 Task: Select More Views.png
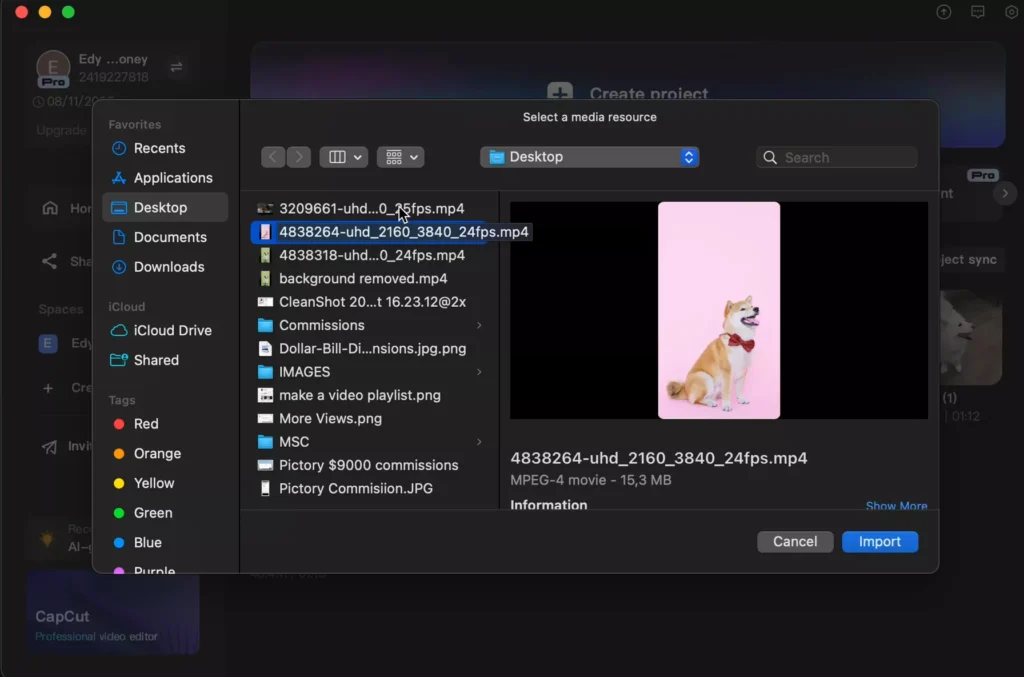click(x=330, y=418)
